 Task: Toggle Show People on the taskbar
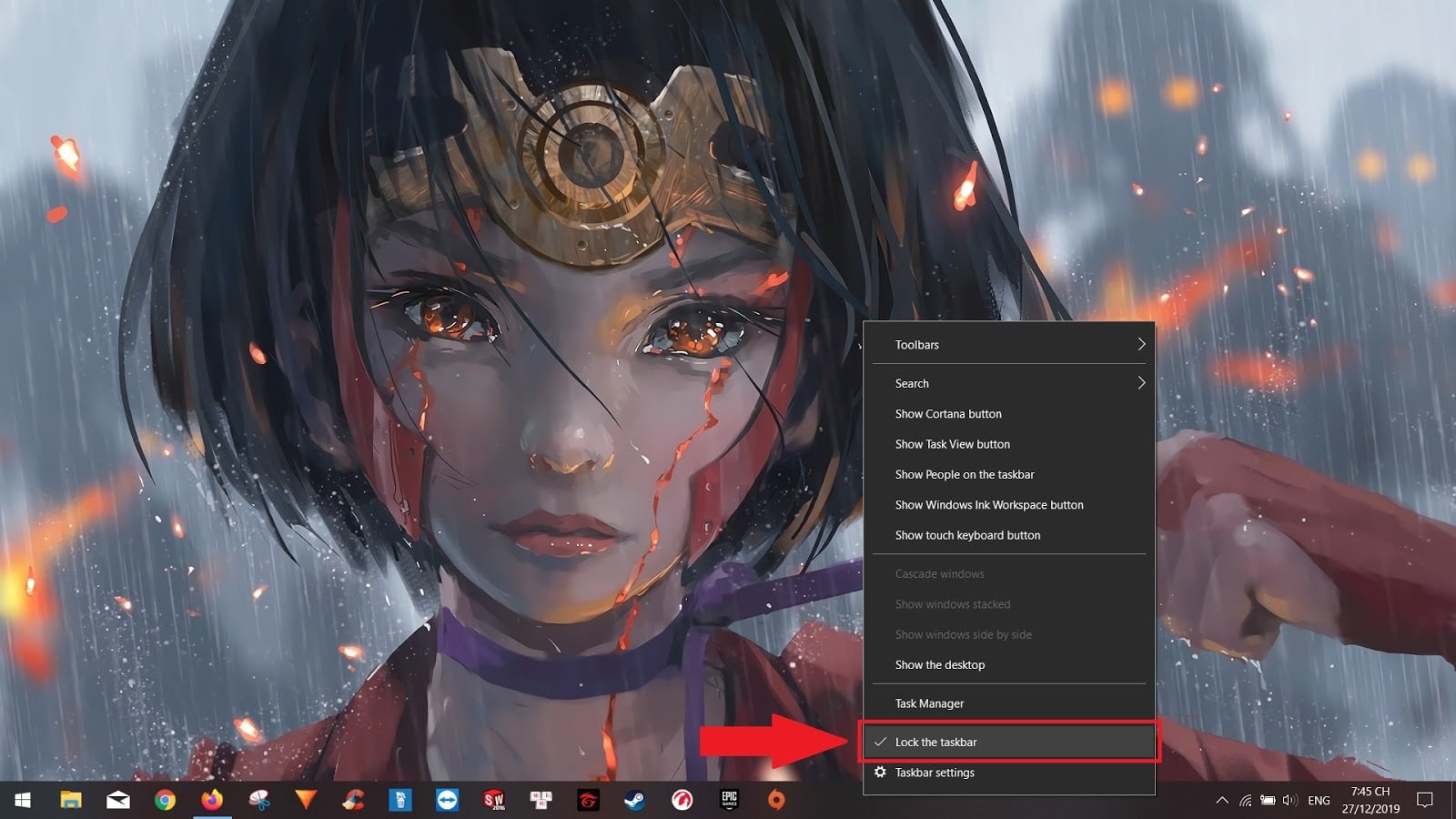pos(1009,474)
